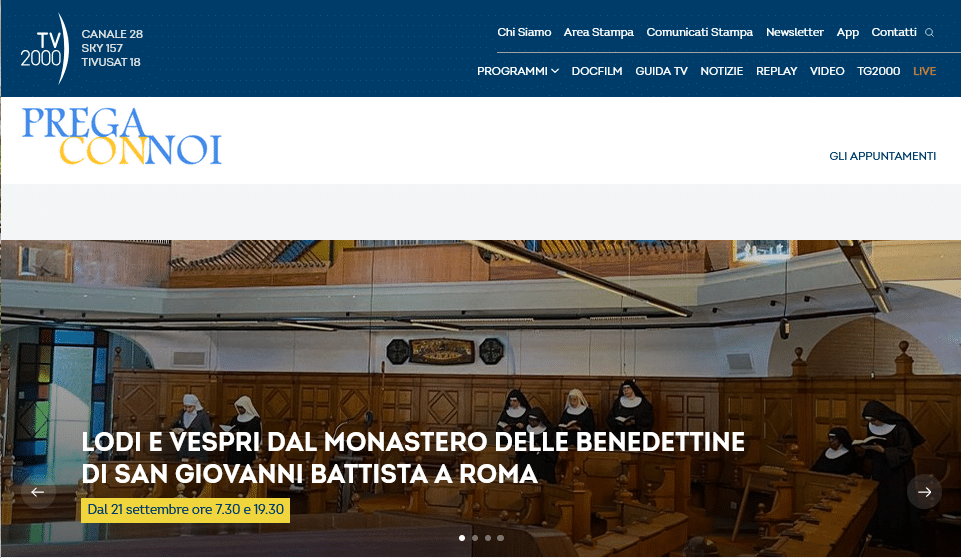Open the Chi Siamo page
Screen dimensions: 961x558
[x=524, y=32]
